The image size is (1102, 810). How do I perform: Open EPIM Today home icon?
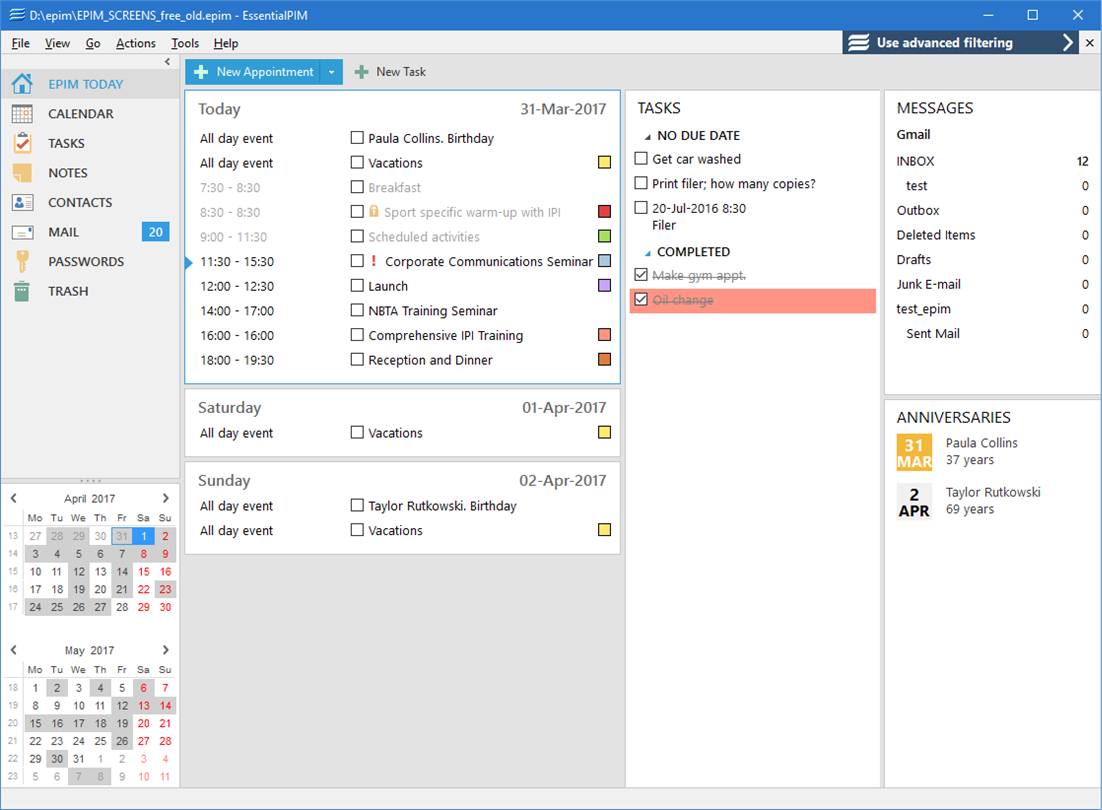click(22, 84)
